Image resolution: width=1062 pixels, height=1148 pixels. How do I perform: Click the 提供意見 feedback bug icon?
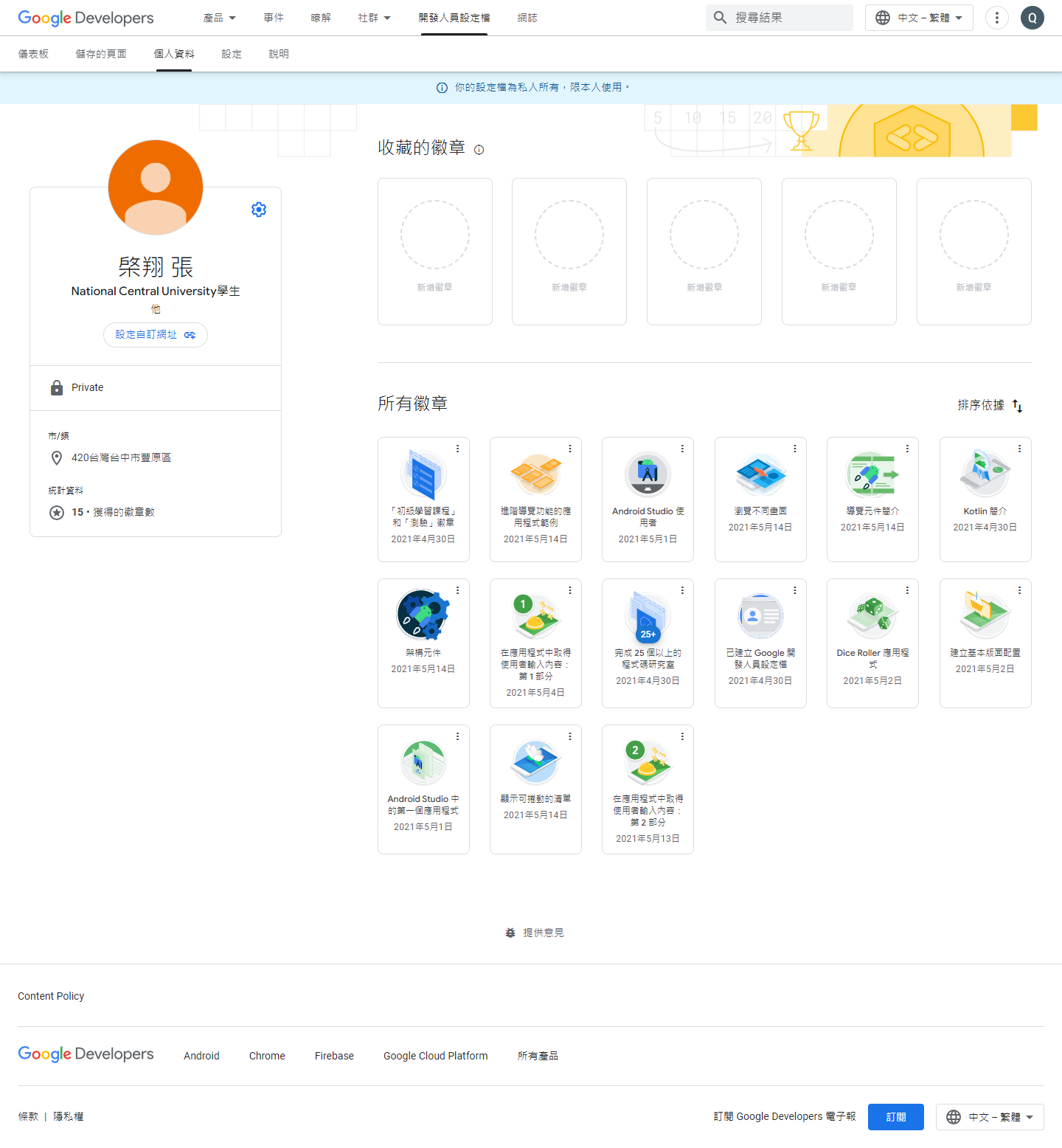tap(510, 933)
